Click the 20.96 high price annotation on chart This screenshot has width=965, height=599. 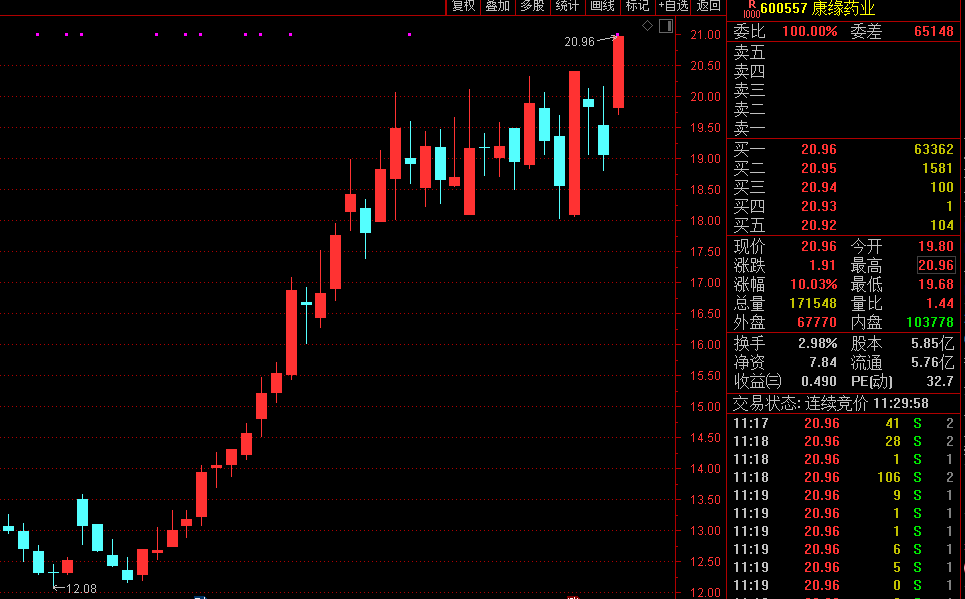tap(579, 42)
